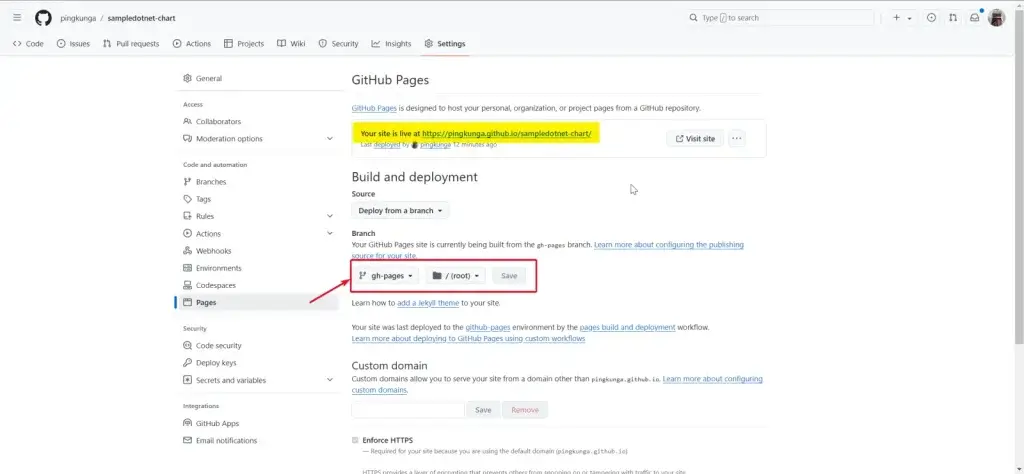Image resolution: width=1024 pixels, height=474 pixels.
Task: Click the Environments icon in sidebar
Action: tap(187, 268)
